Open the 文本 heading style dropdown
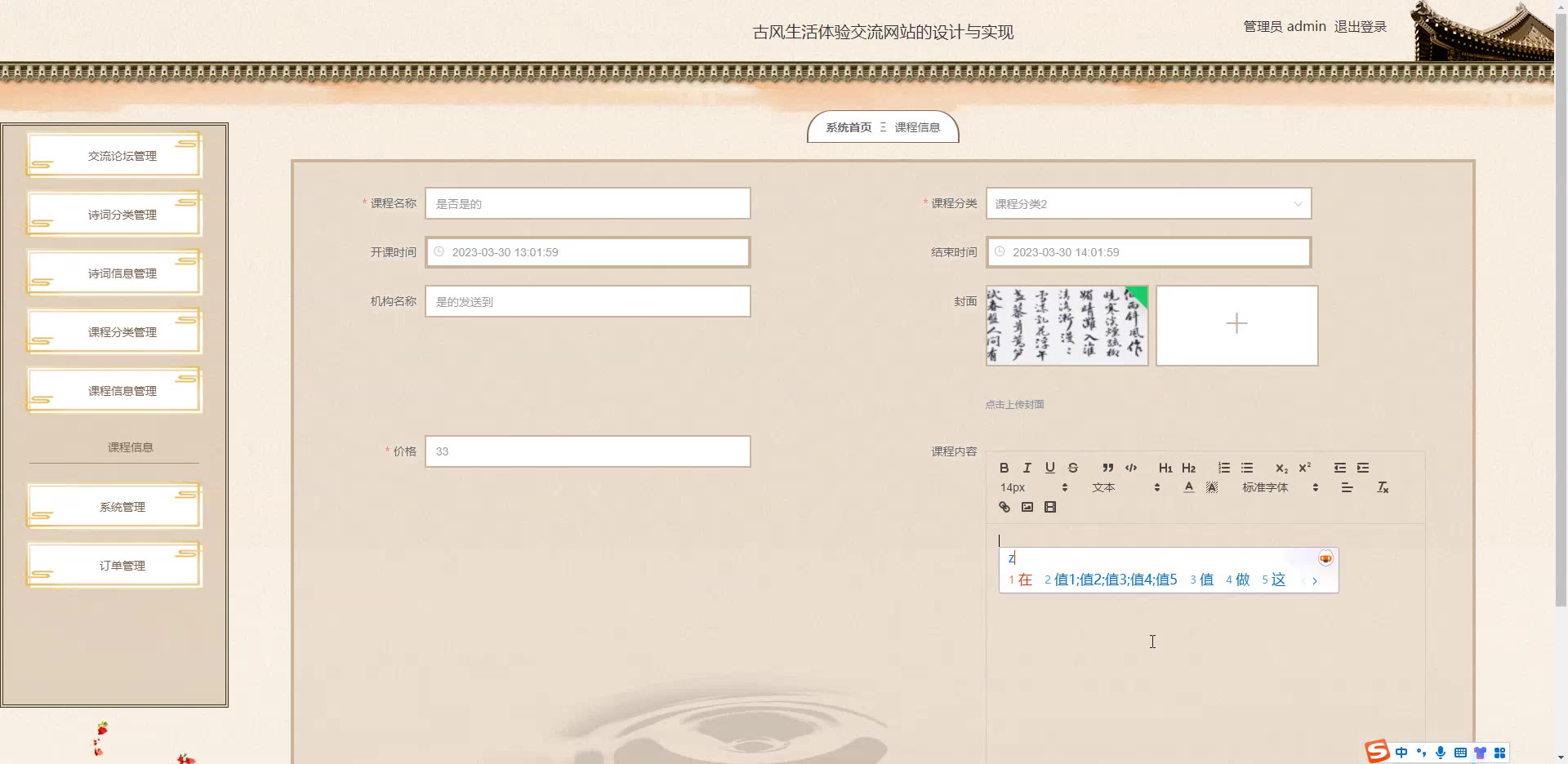This screenshot has width=1568, height=764. point(1125,487)
